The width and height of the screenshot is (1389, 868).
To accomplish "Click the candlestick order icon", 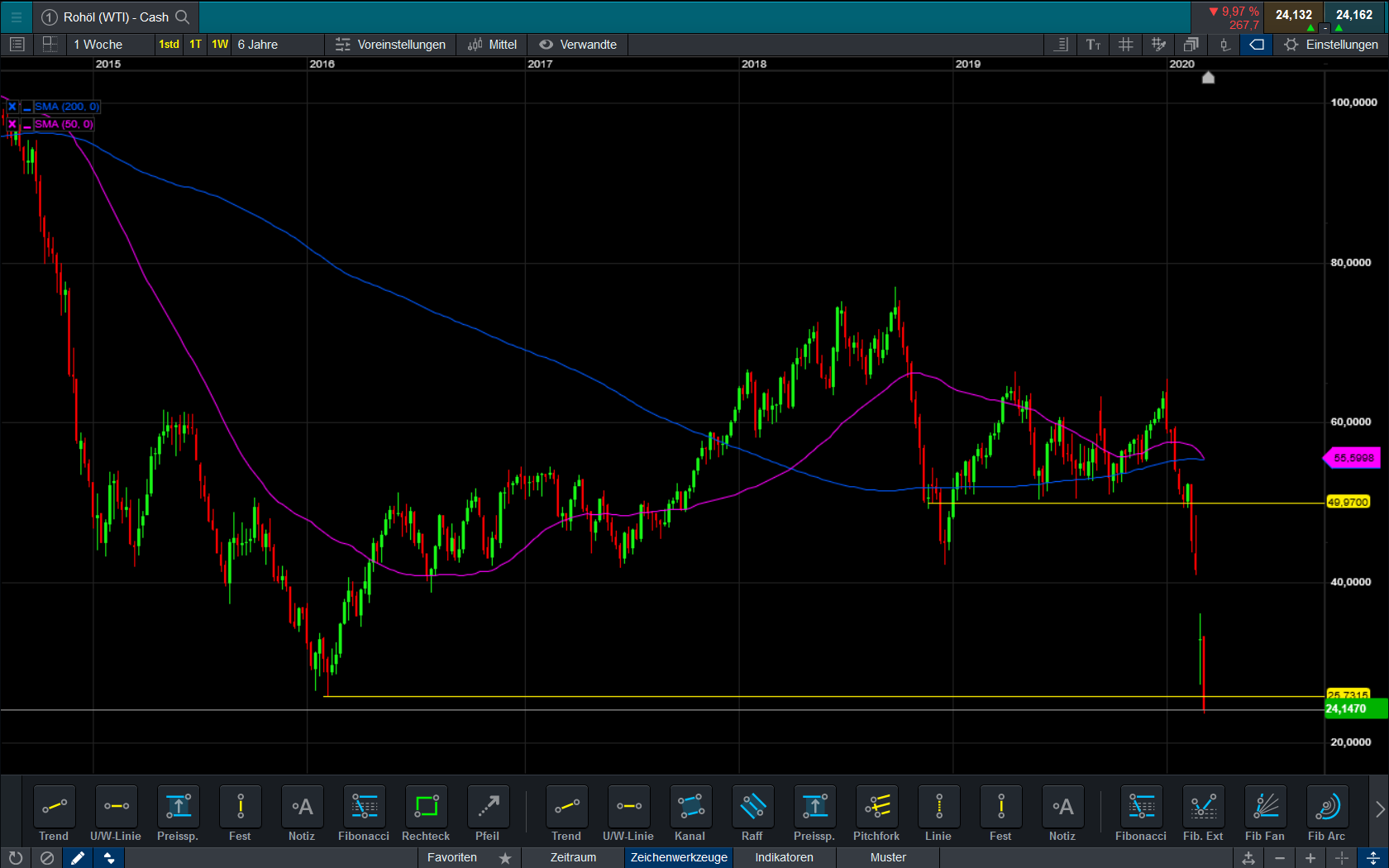I will pyautogui.click(x=1224, y=45).
